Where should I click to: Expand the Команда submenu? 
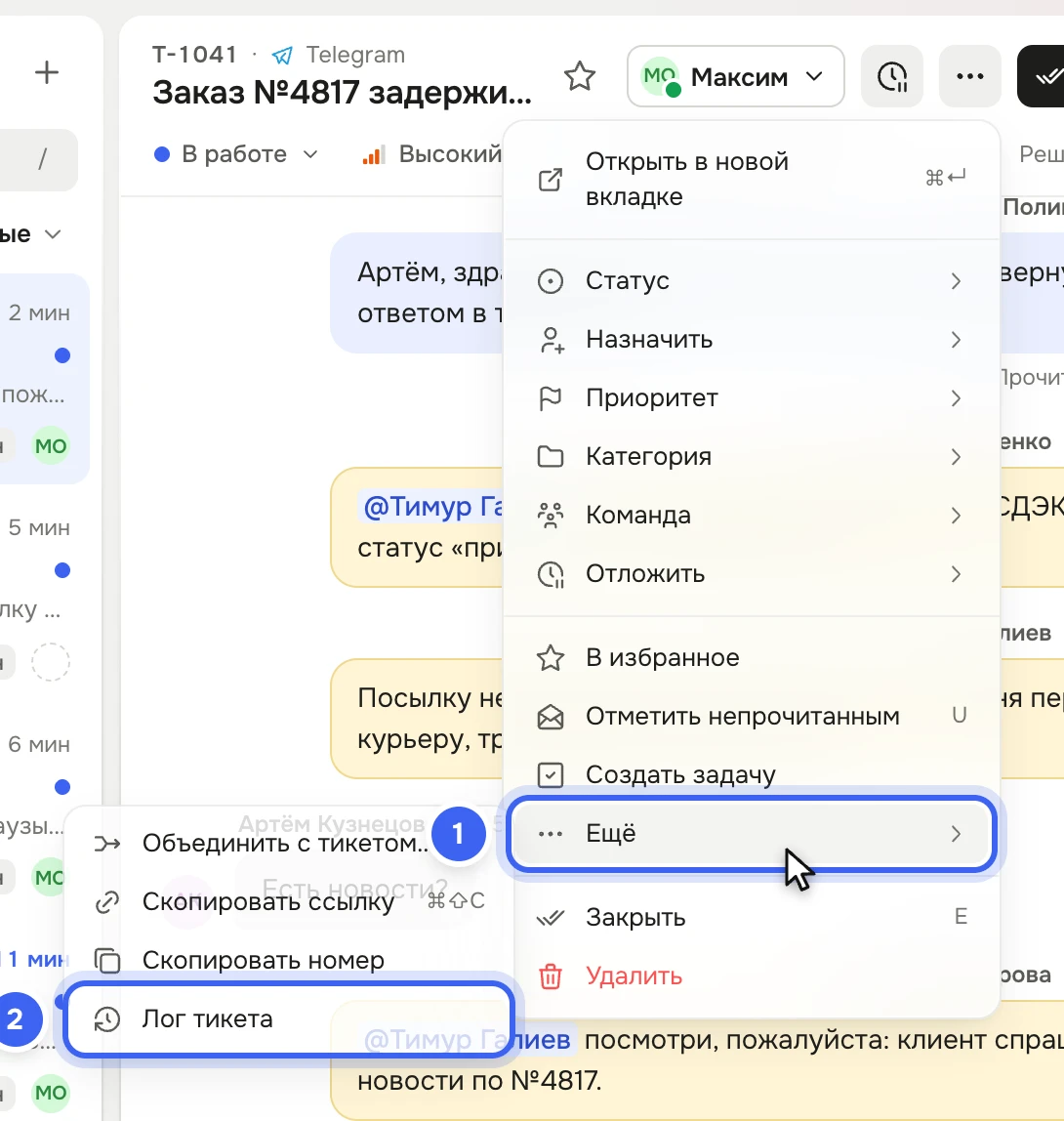point(752,516)
